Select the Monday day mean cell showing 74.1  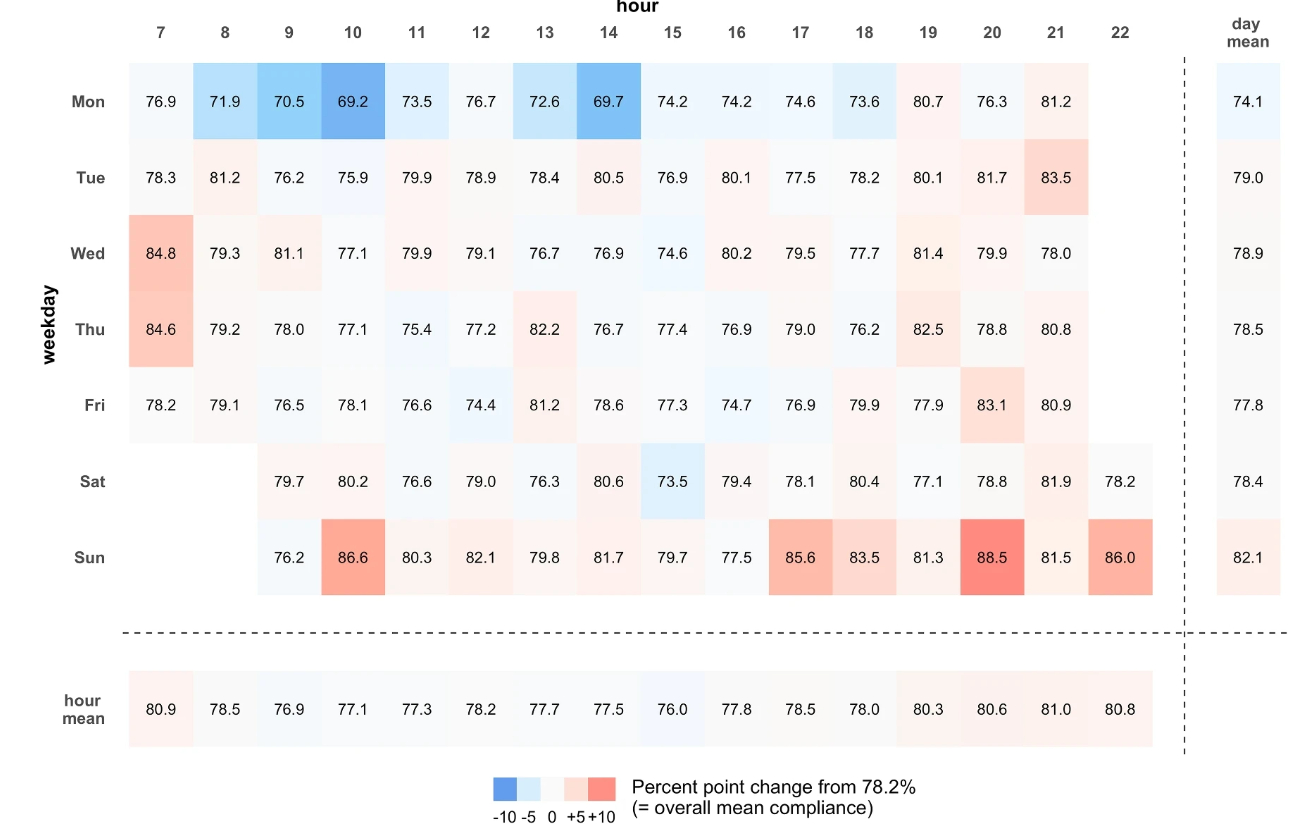[1248, 102]
